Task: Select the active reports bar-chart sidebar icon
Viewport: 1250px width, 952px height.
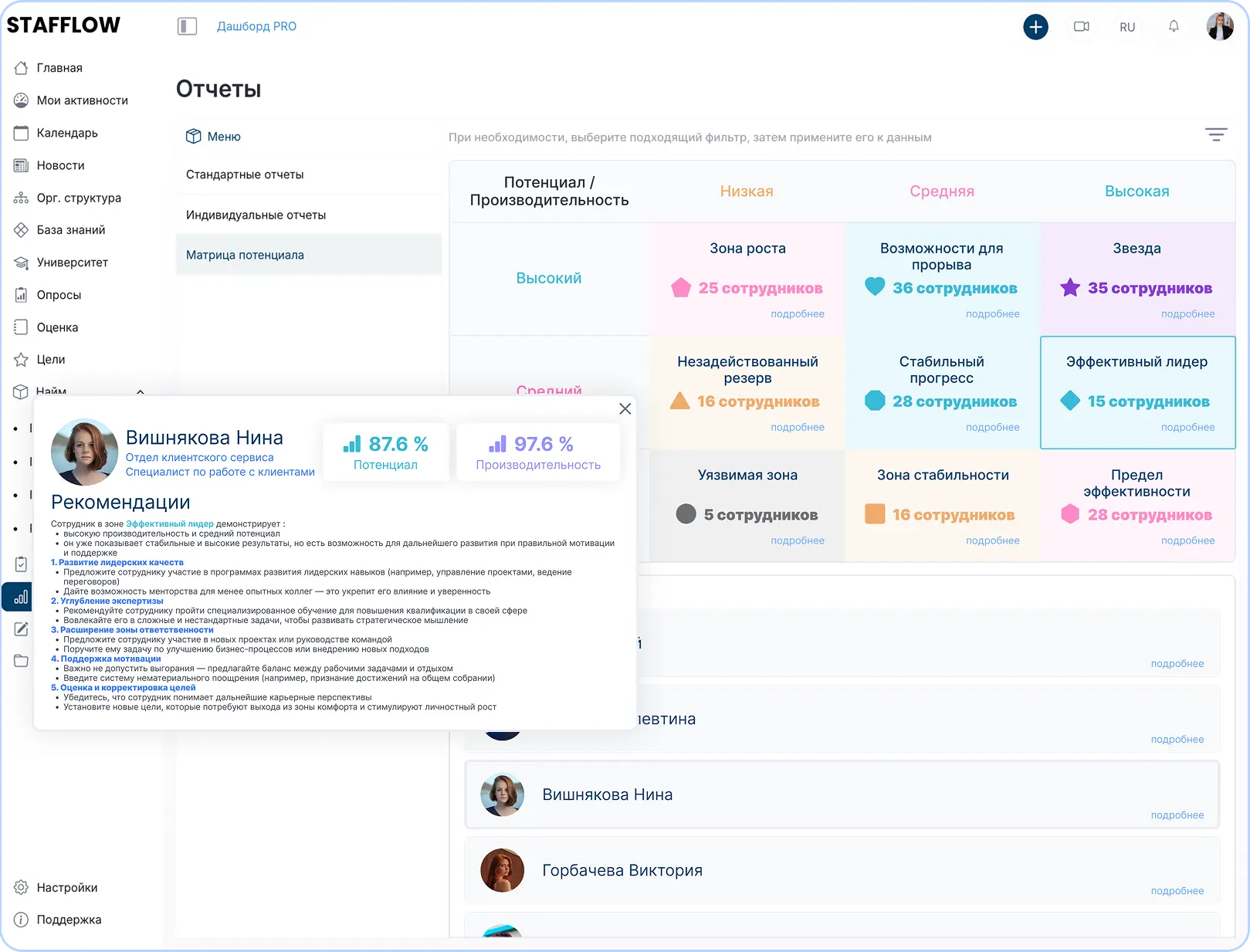Action: point(21,597)
